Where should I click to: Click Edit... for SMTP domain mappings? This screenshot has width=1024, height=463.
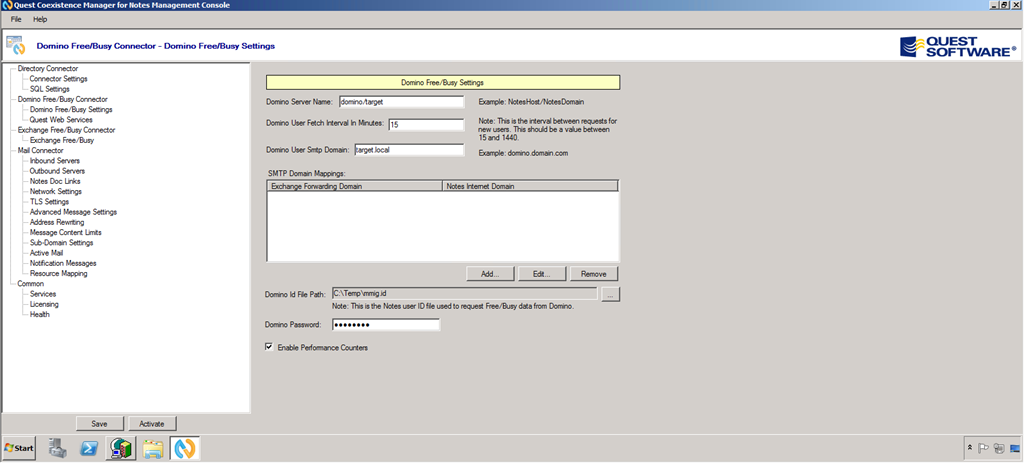(x=541, y=274)
